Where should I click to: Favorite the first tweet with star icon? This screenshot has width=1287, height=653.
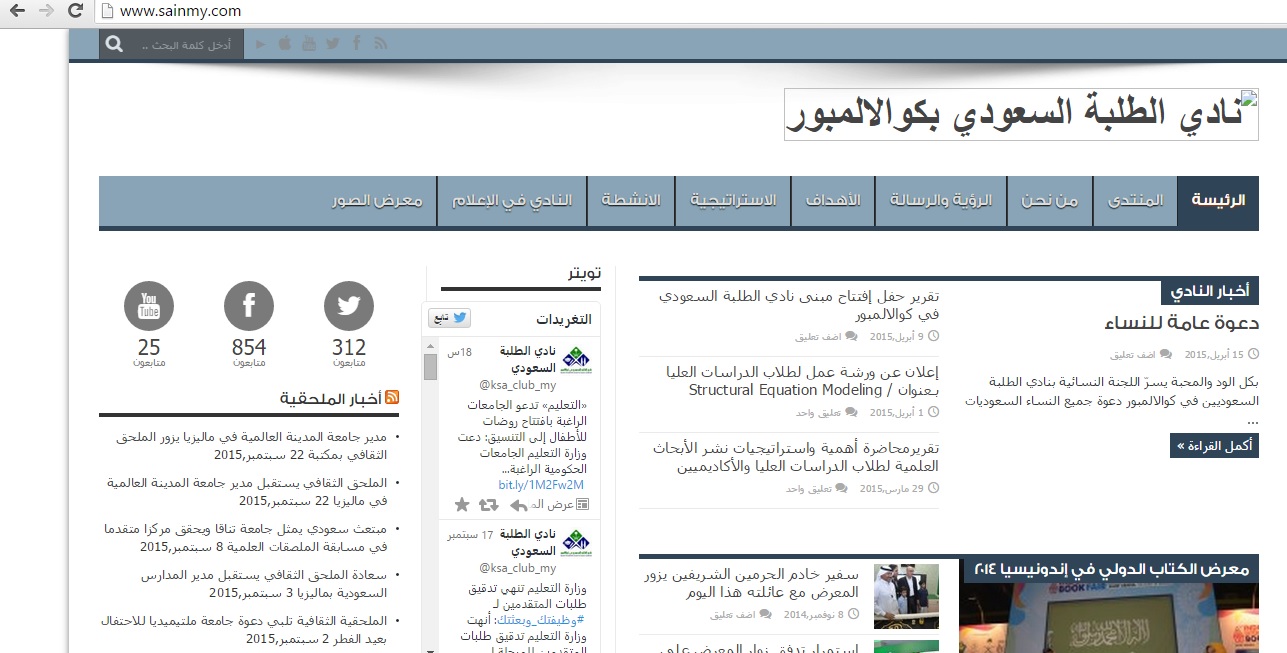[462, 505]
